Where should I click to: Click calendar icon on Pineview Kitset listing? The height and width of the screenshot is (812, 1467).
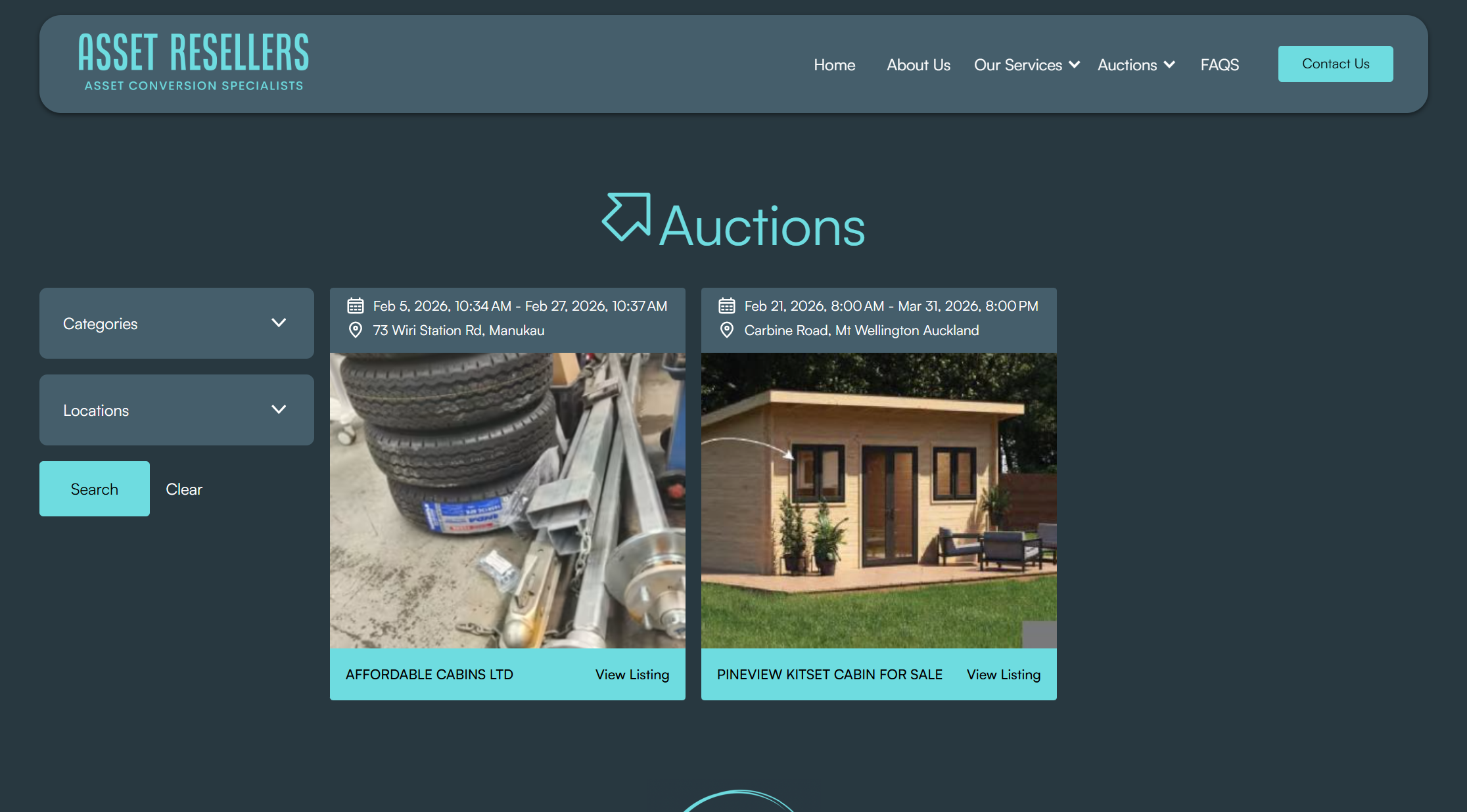[727, 305]
